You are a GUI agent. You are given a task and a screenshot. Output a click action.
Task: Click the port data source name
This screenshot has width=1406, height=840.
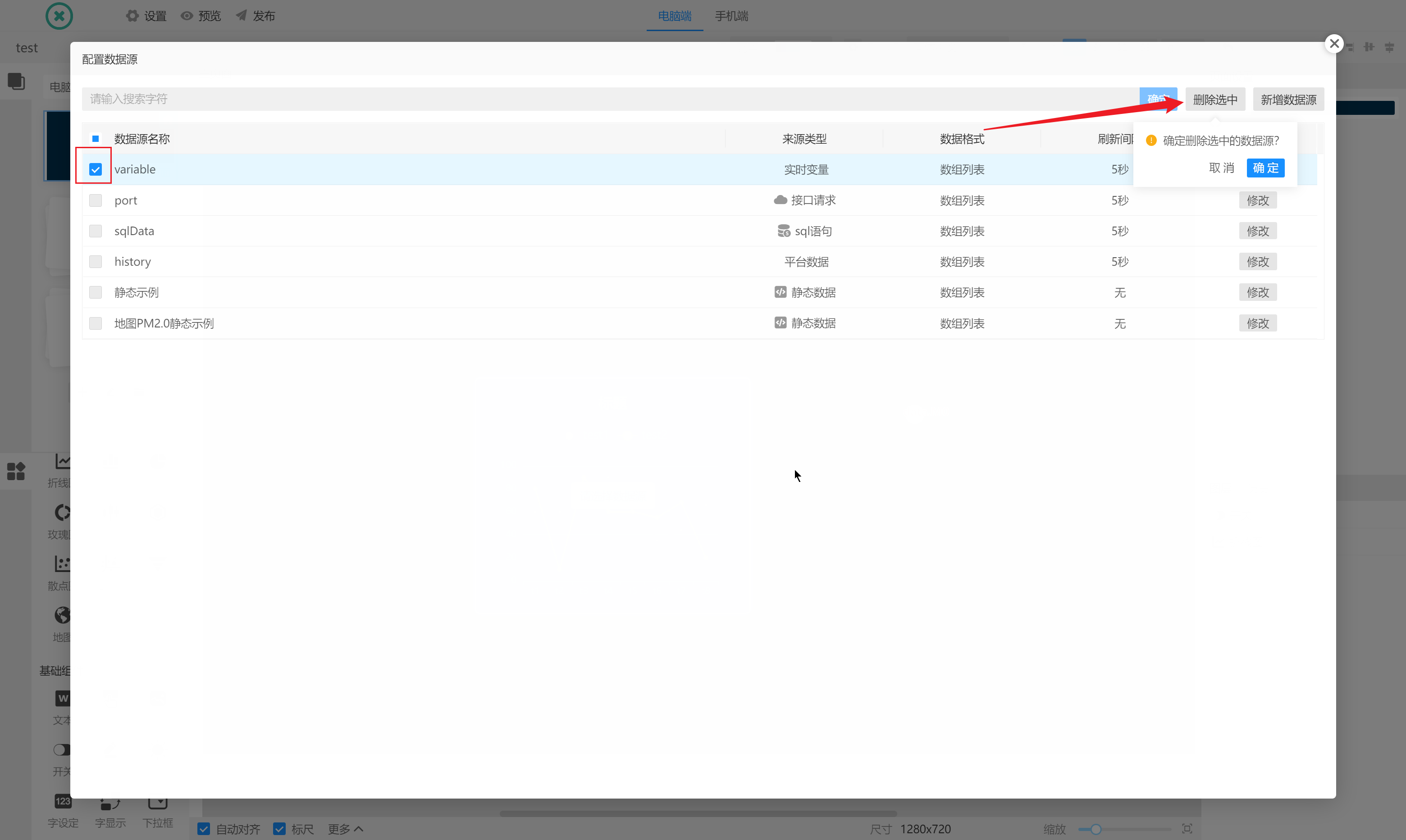coord(126,200)
